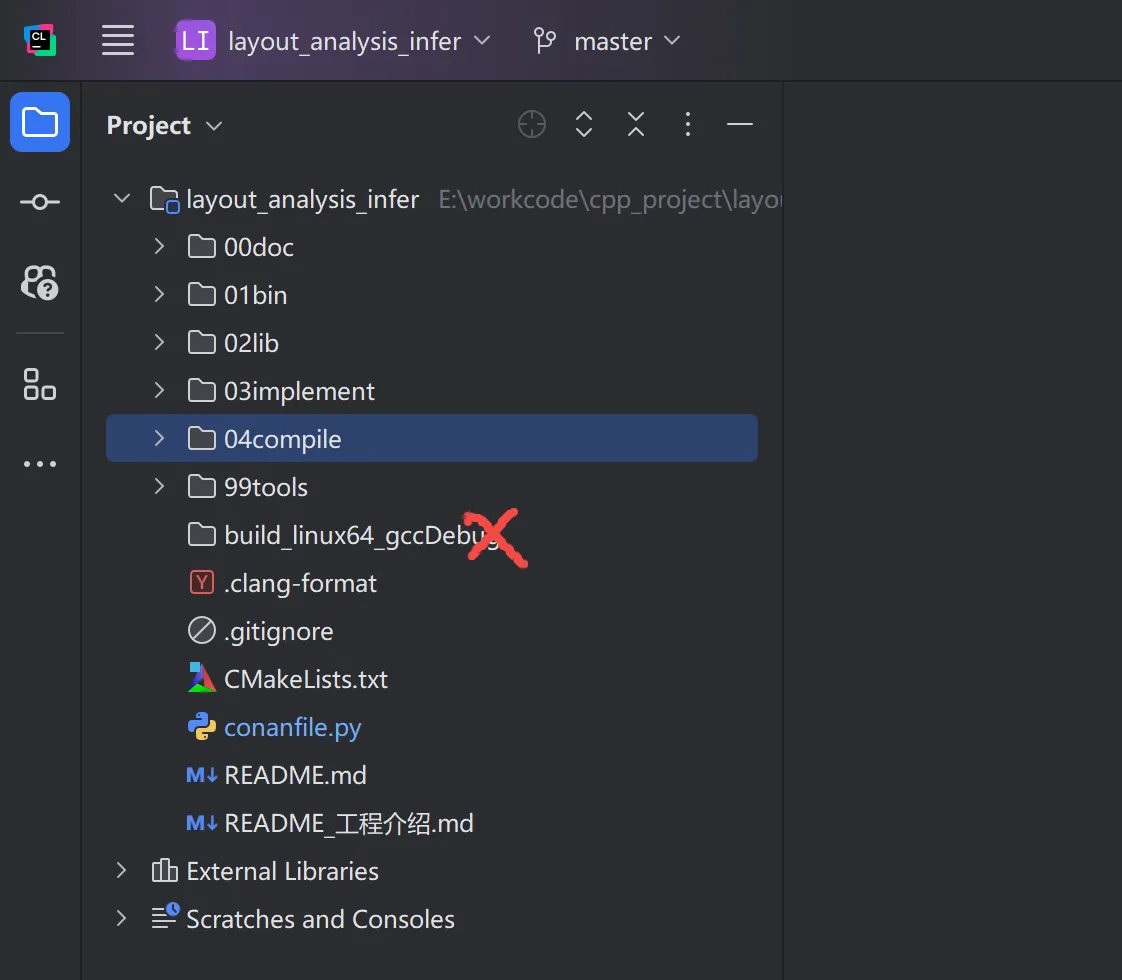Show more tool windows ellipsis

(x=40, y=464)
